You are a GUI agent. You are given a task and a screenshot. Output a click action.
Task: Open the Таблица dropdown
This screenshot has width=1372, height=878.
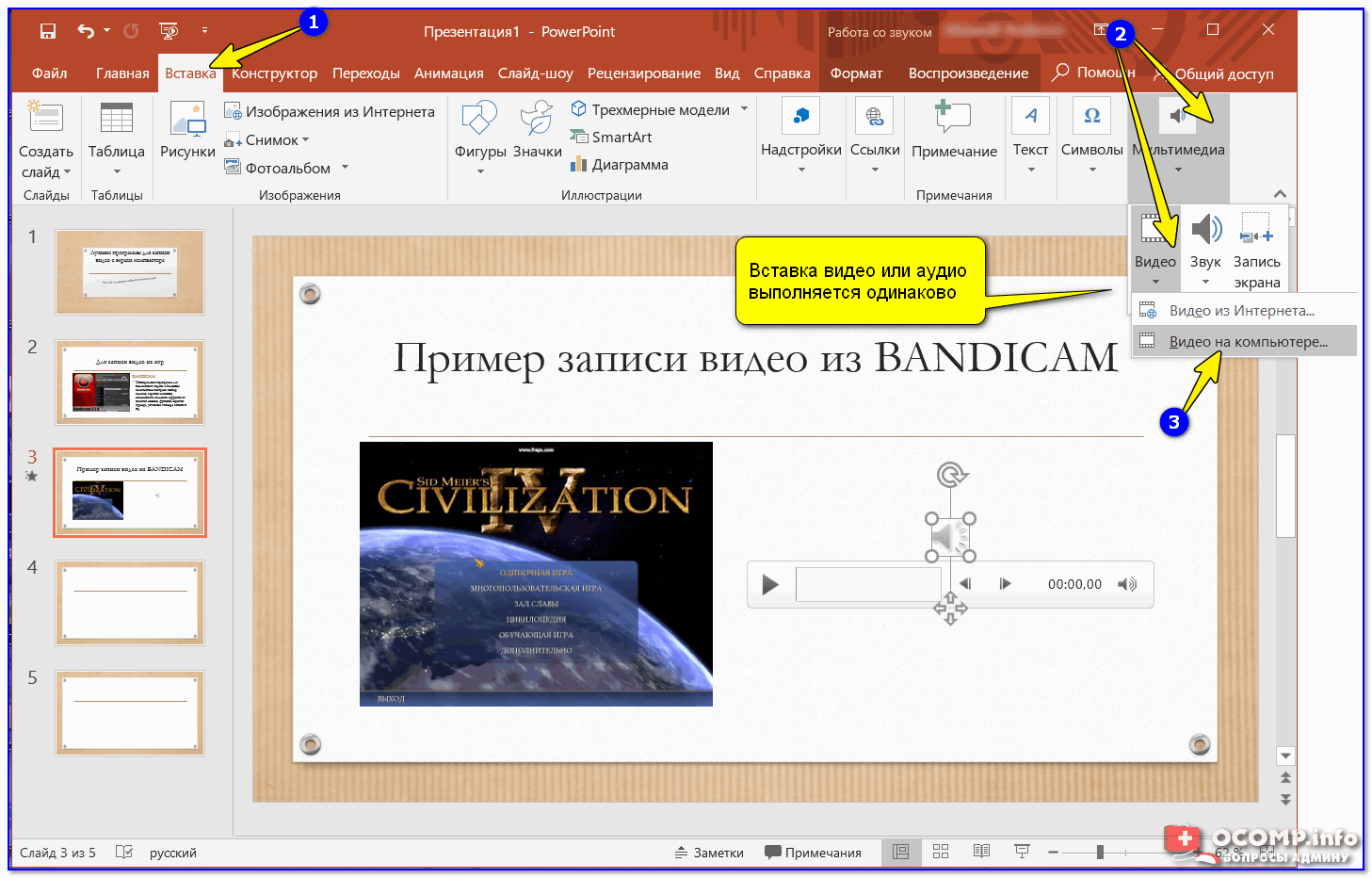tap(117, 137)
